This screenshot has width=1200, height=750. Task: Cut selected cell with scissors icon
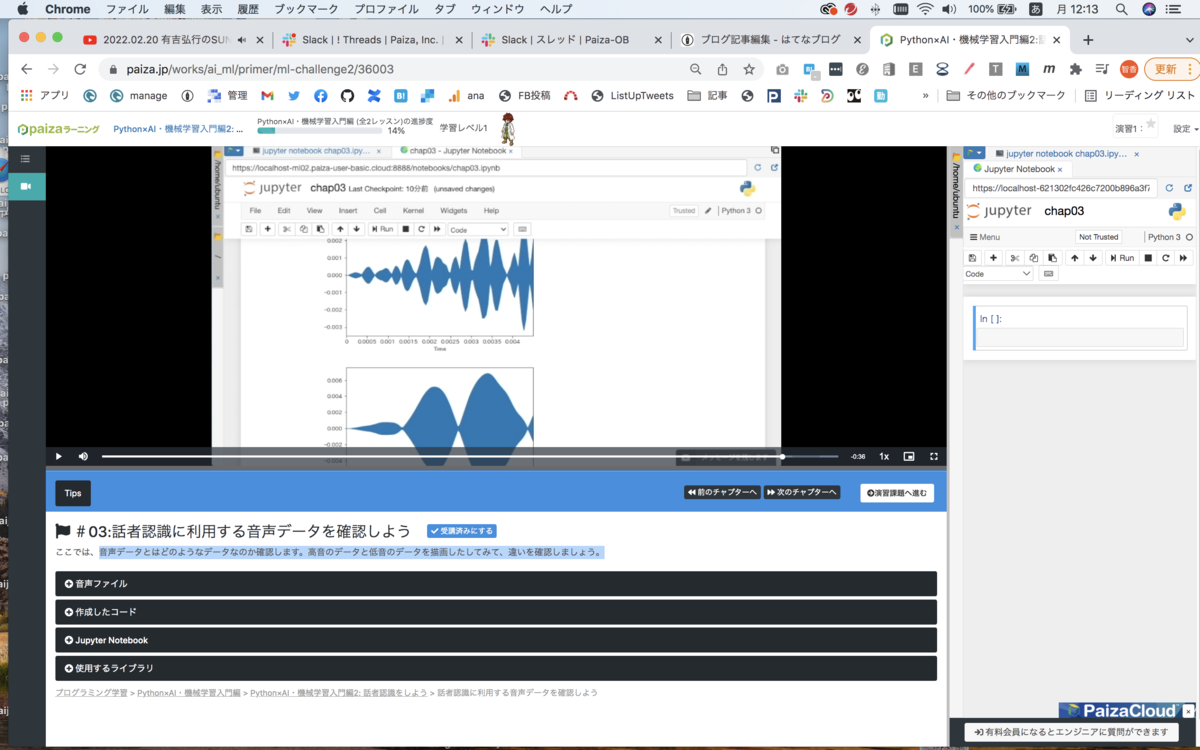click(x=1014, y=257)
